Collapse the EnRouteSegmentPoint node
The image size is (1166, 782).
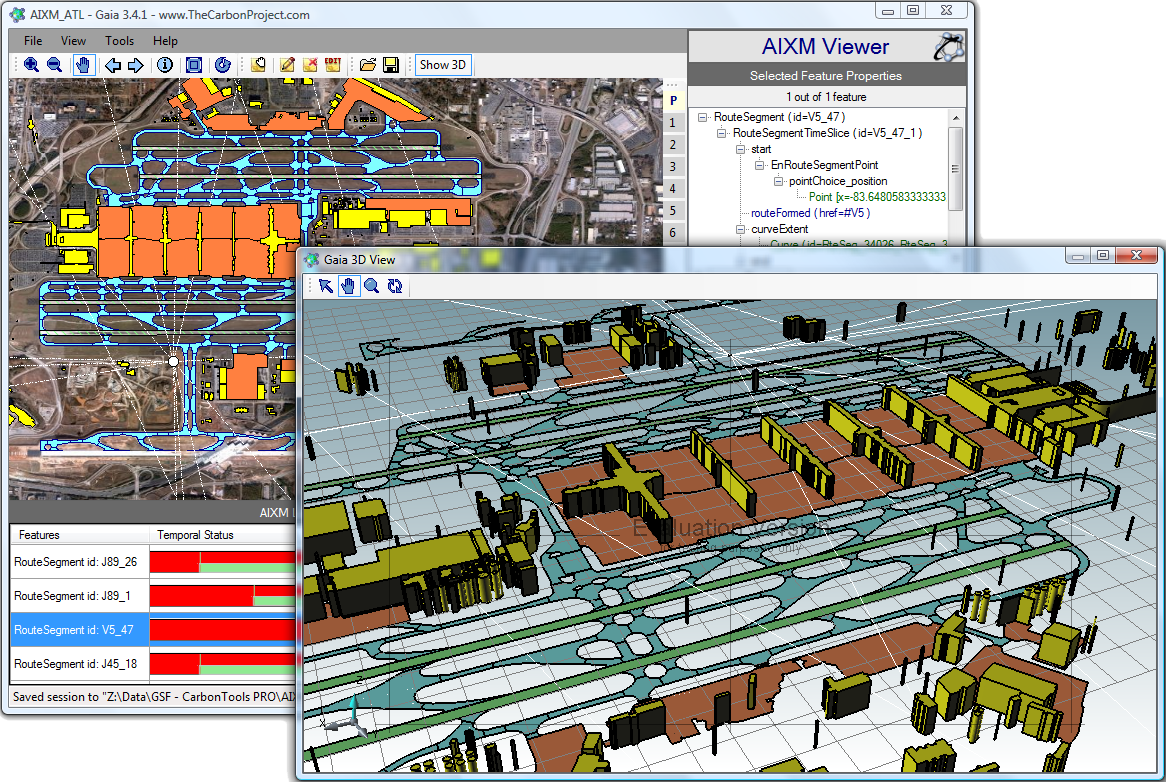tap(759, 165)
